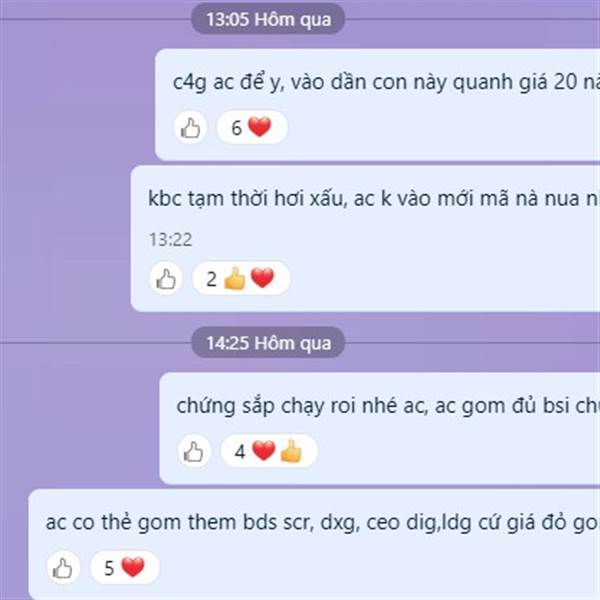Click the red heart emoji beside the number 5
Image resolution: width=600 pixels, height=600 pixels.
(x=133, y=567)
